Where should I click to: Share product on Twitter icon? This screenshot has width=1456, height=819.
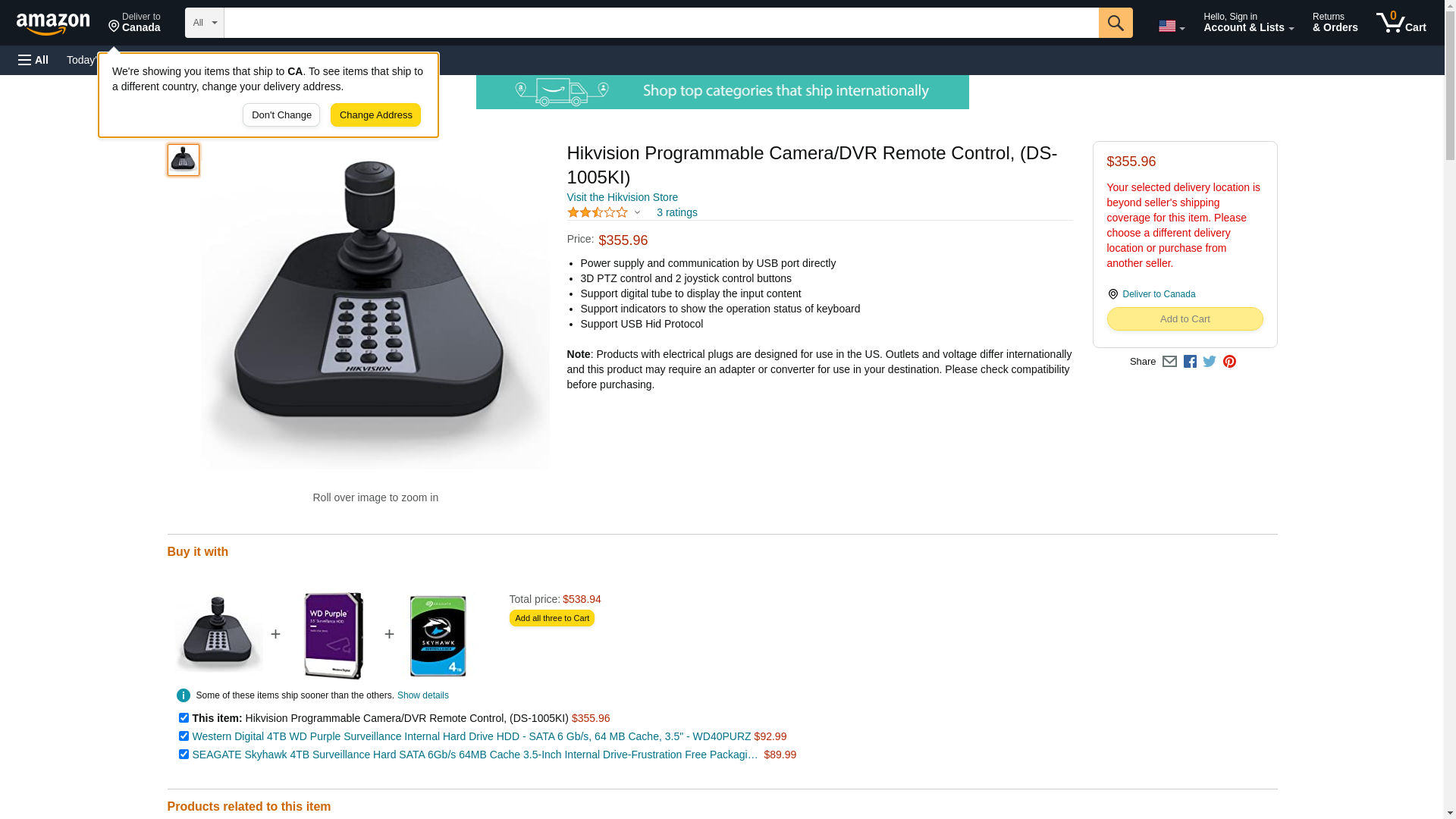tap(1210, 362)
